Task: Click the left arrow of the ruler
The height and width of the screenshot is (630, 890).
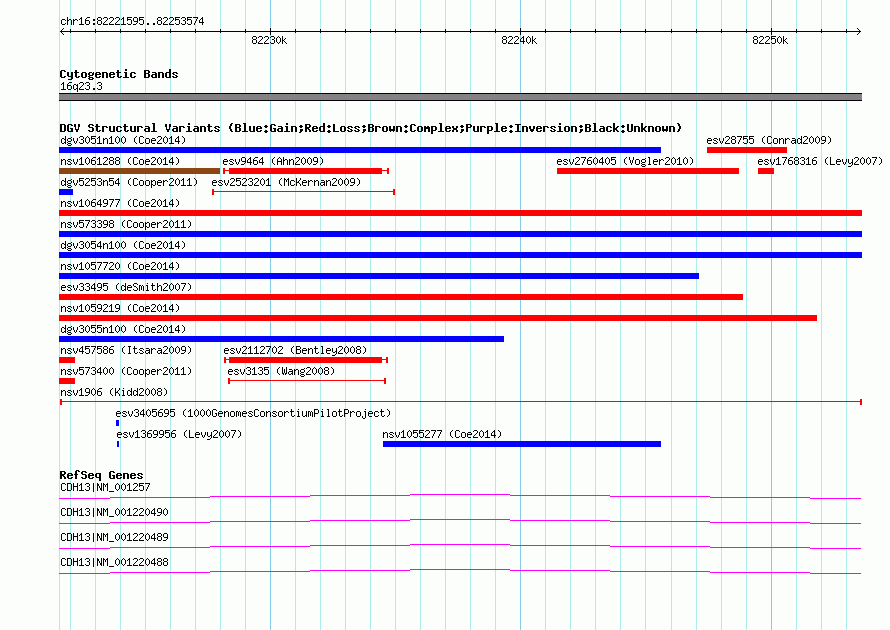Action: [x=62, y=32]
